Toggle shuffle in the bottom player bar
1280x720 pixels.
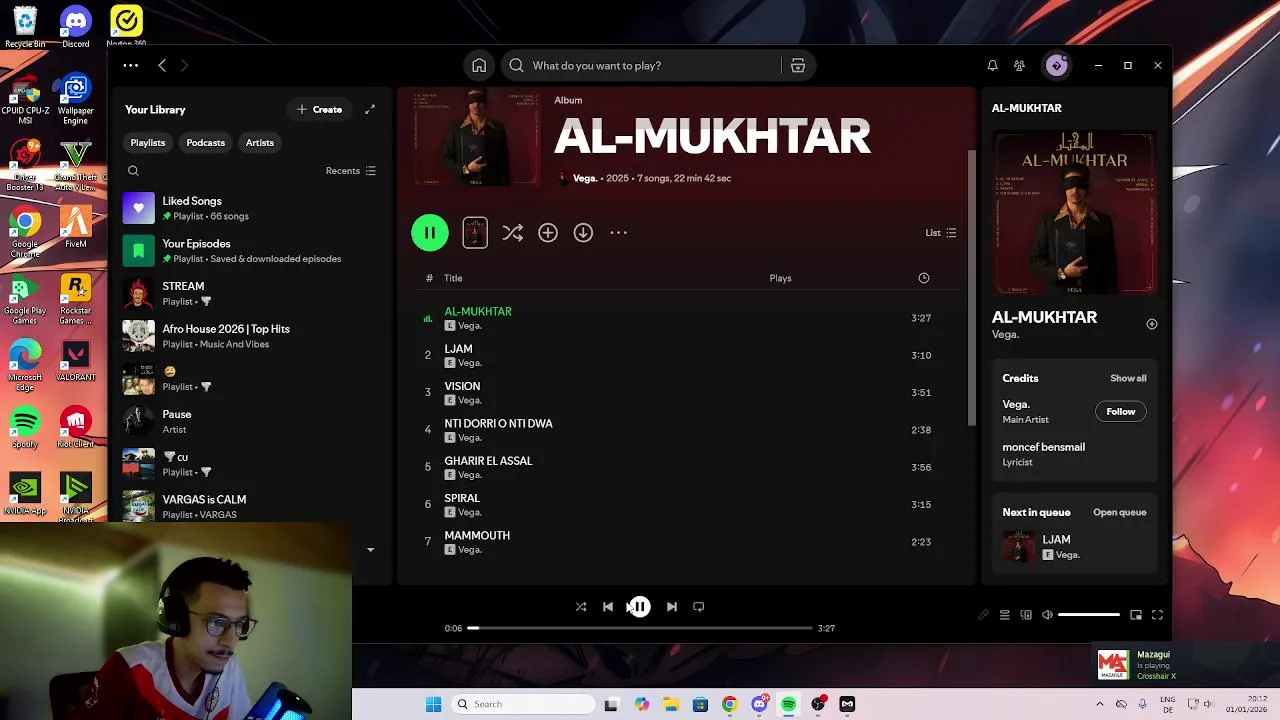coord(581,606)
